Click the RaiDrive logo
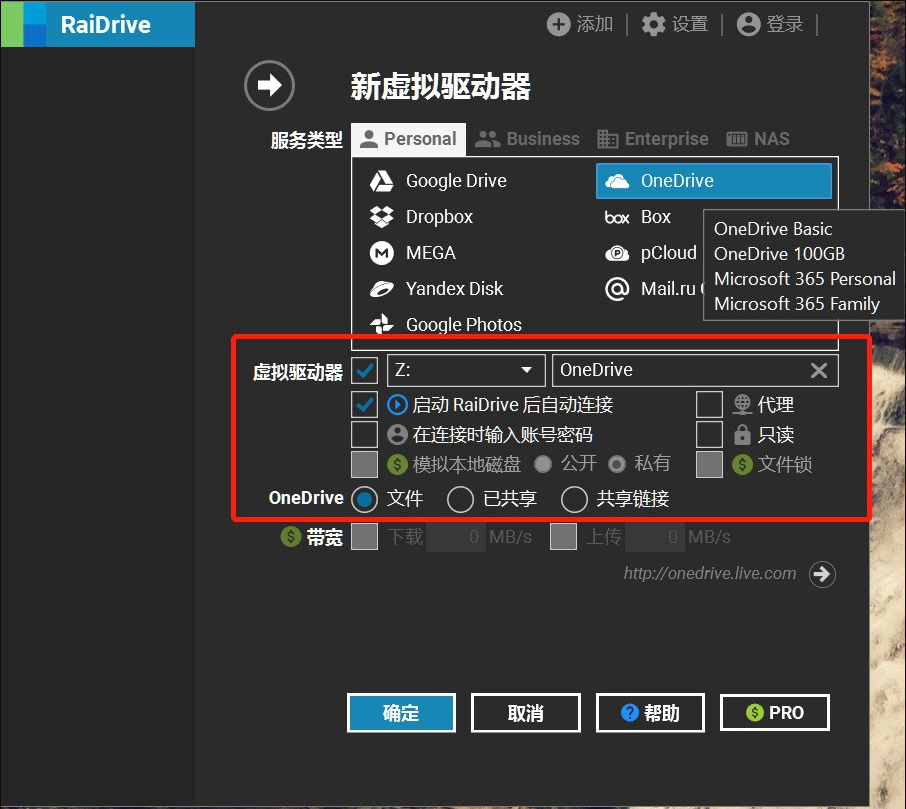The height and width of the screenshot is (809, 906). pos(97,24)
